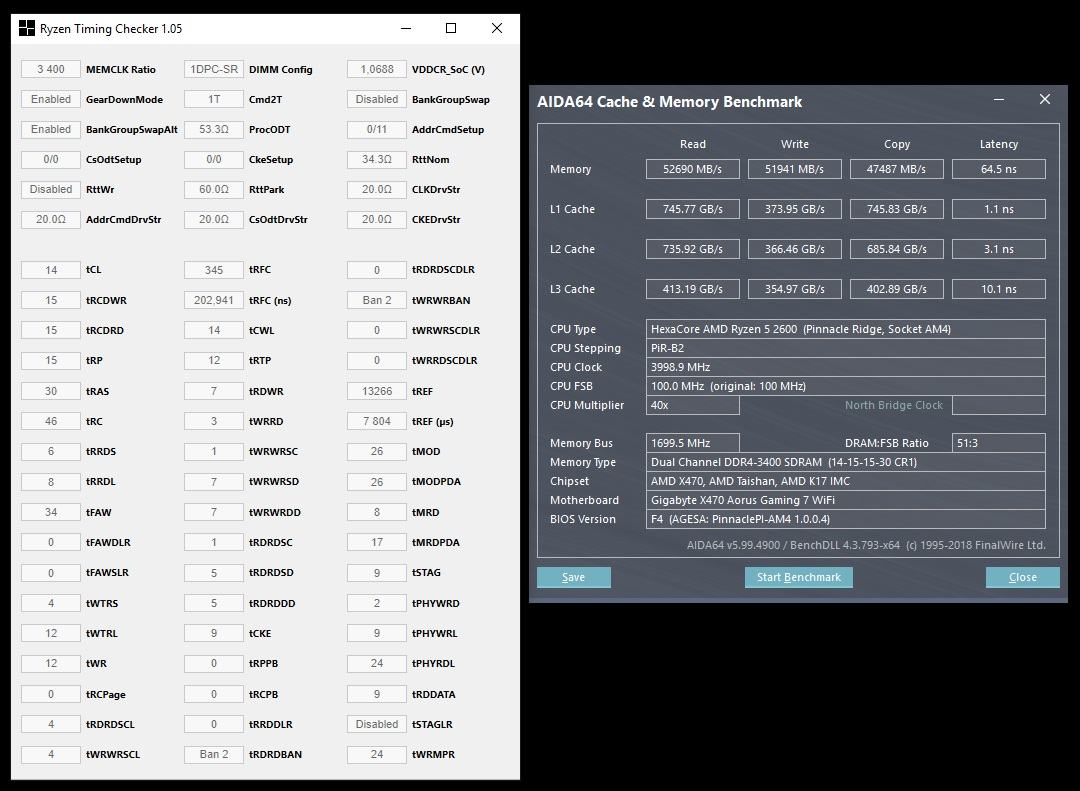Maximize the Ryzen Timing Checker window
1080x791 pixels.
tap(451, 28)
